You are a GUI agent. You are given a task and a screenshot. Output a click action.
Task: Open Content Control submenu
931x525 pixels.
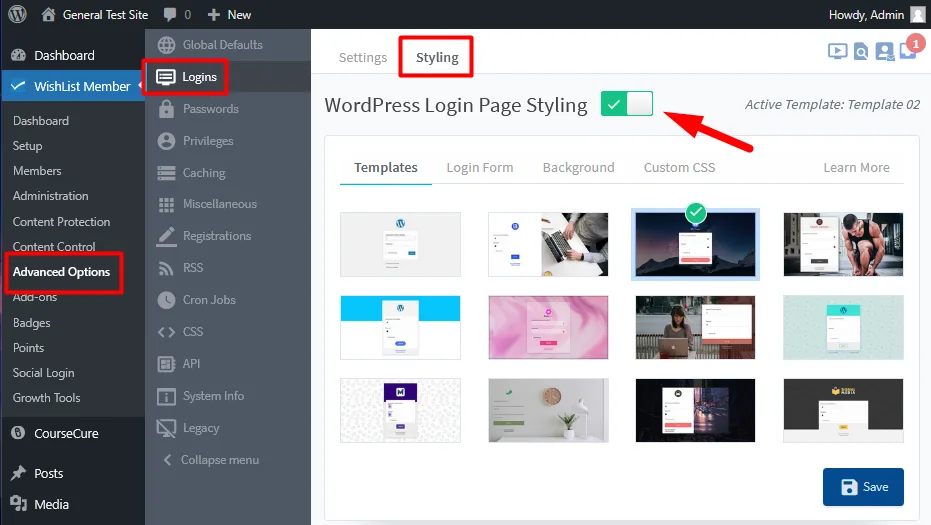click(54, 246)
